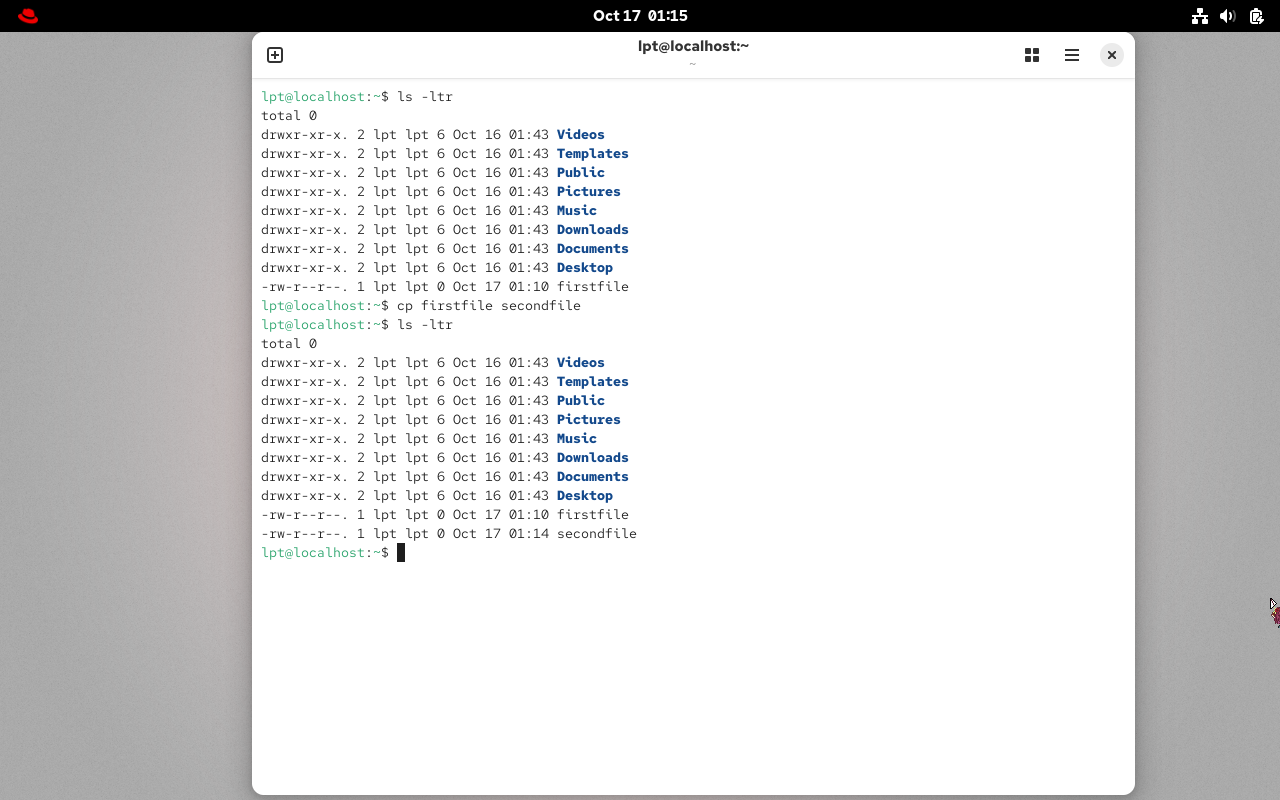The width and height of the screenshot is (1280, 800).
Task: Select the Downloads directory name in the listing
Action: [x=592, y=229]
